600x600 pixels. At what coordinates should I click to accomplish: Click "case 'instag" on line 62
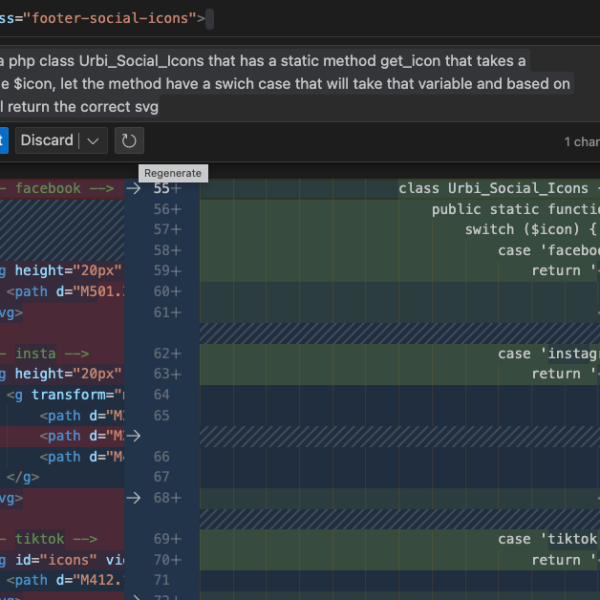[x=549, y=353]
